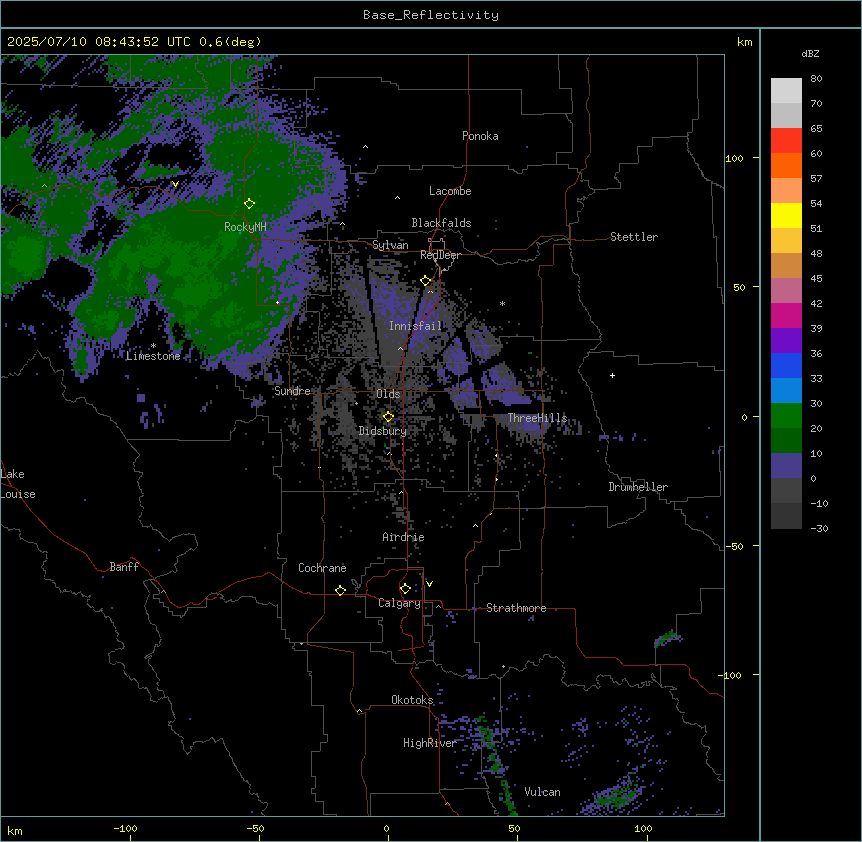Select the bright green 20-30 dBZ swatch
The image size is (862, 842).
tap(786, 416)
